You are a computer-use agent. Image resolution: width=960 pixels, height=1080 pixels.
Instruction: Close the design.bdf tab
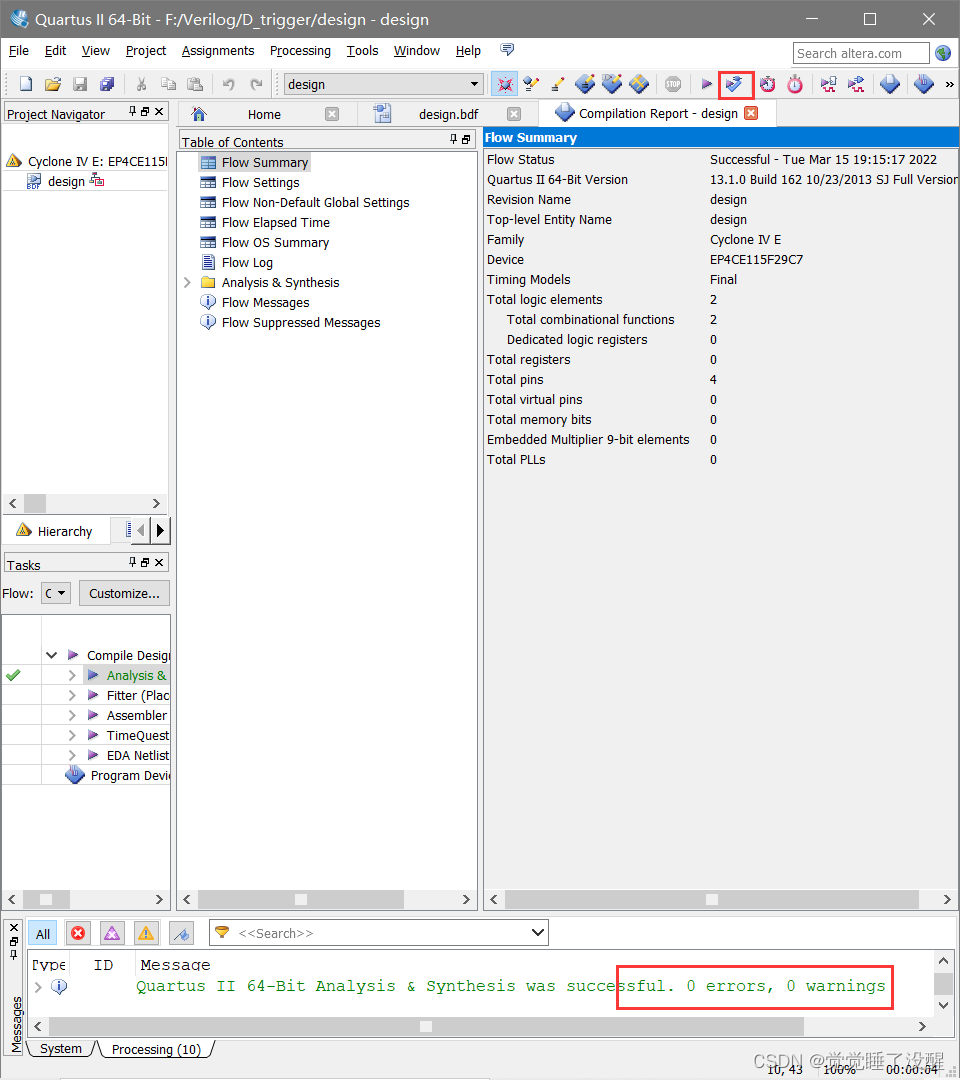[514, 114]
